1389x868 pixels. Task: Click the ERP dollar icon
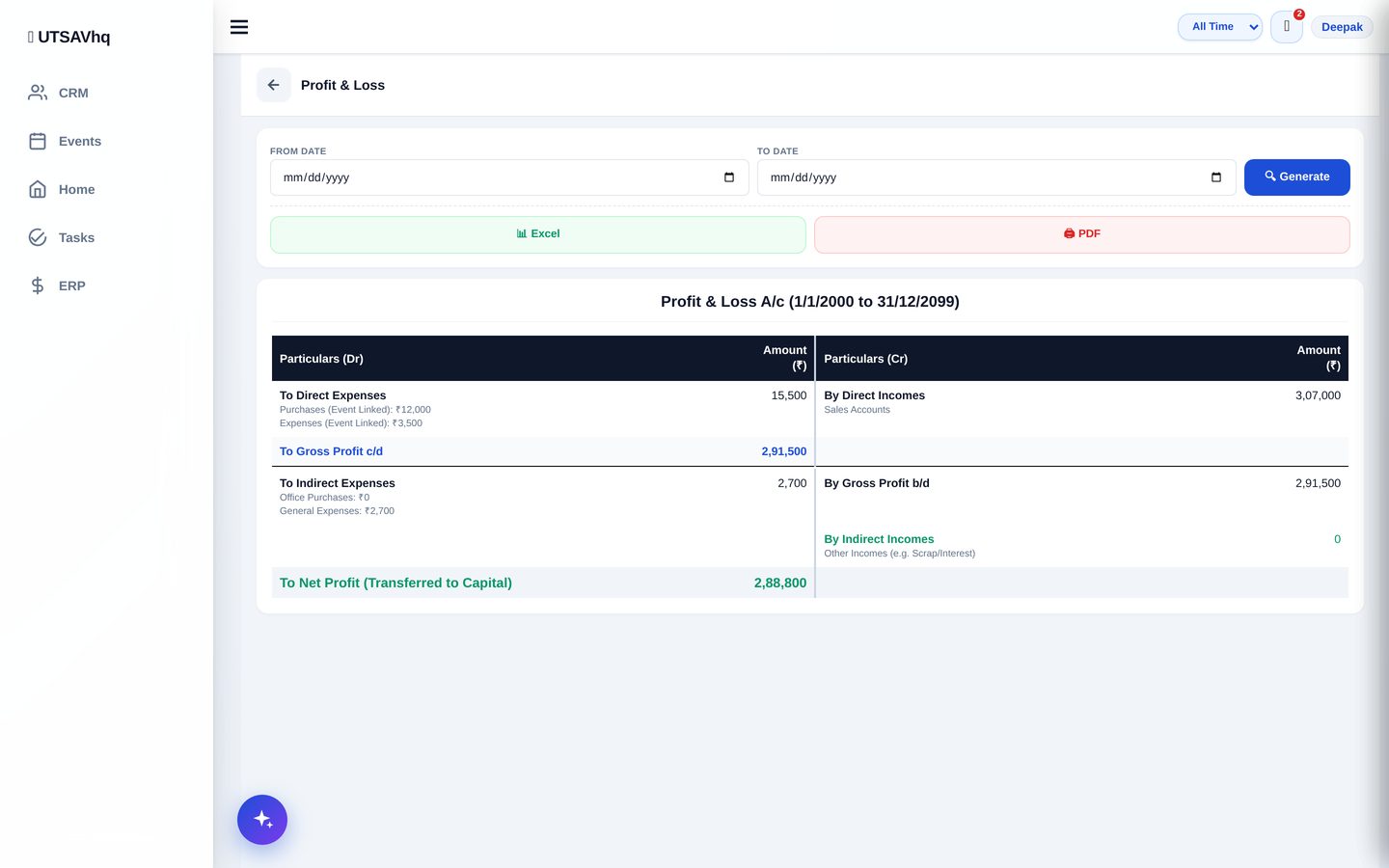coord(38,285)
